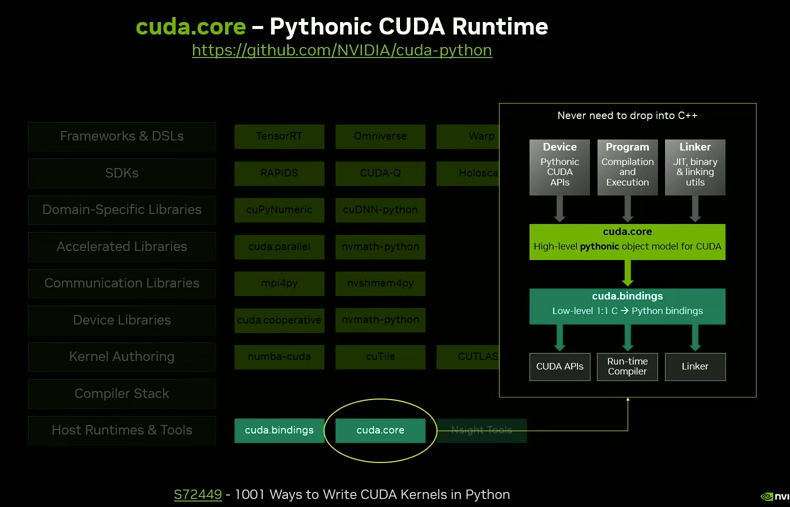Click the Holoscan box

click(468, 173)
